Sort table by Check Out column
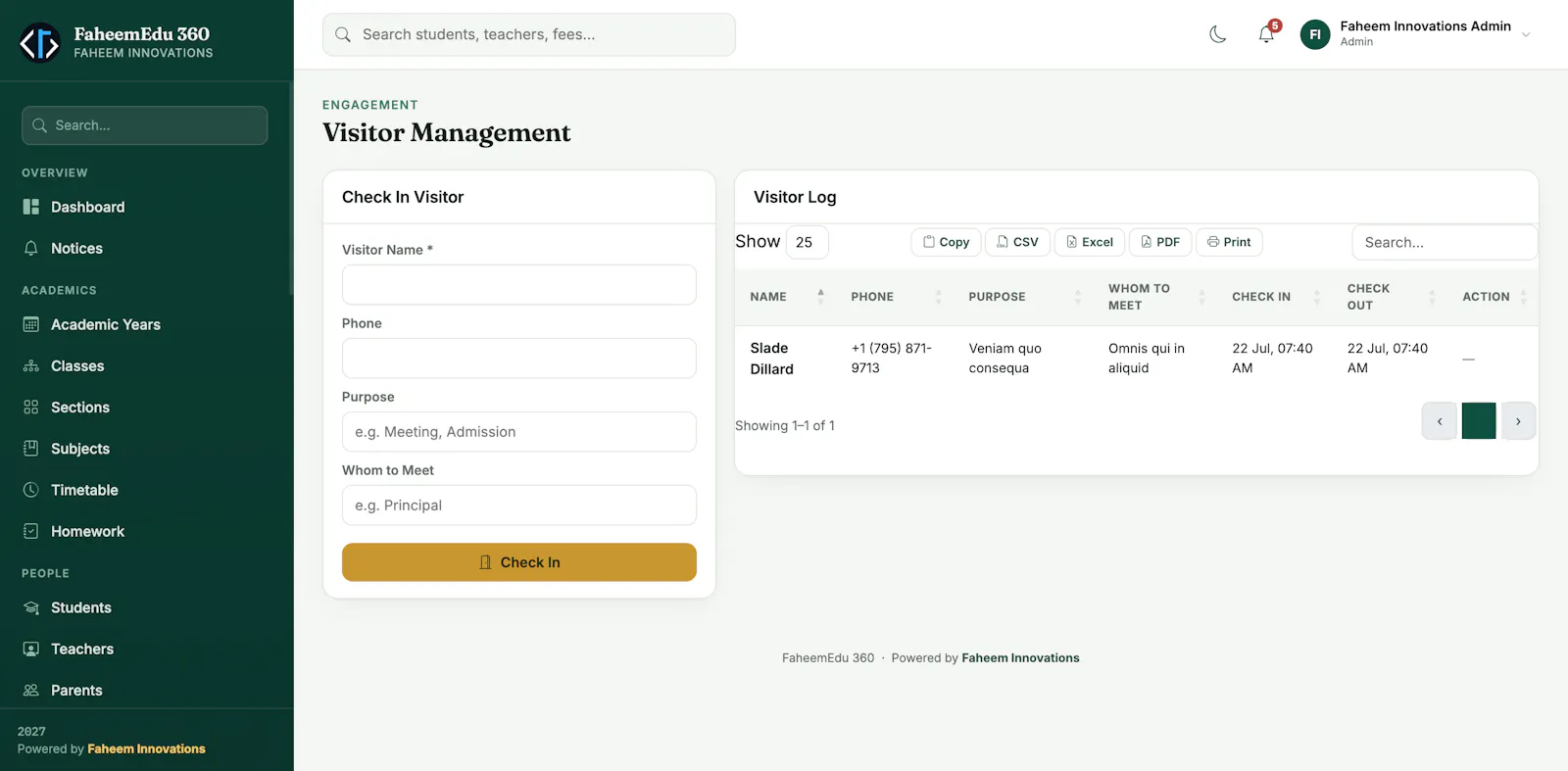 (1391, 297)
